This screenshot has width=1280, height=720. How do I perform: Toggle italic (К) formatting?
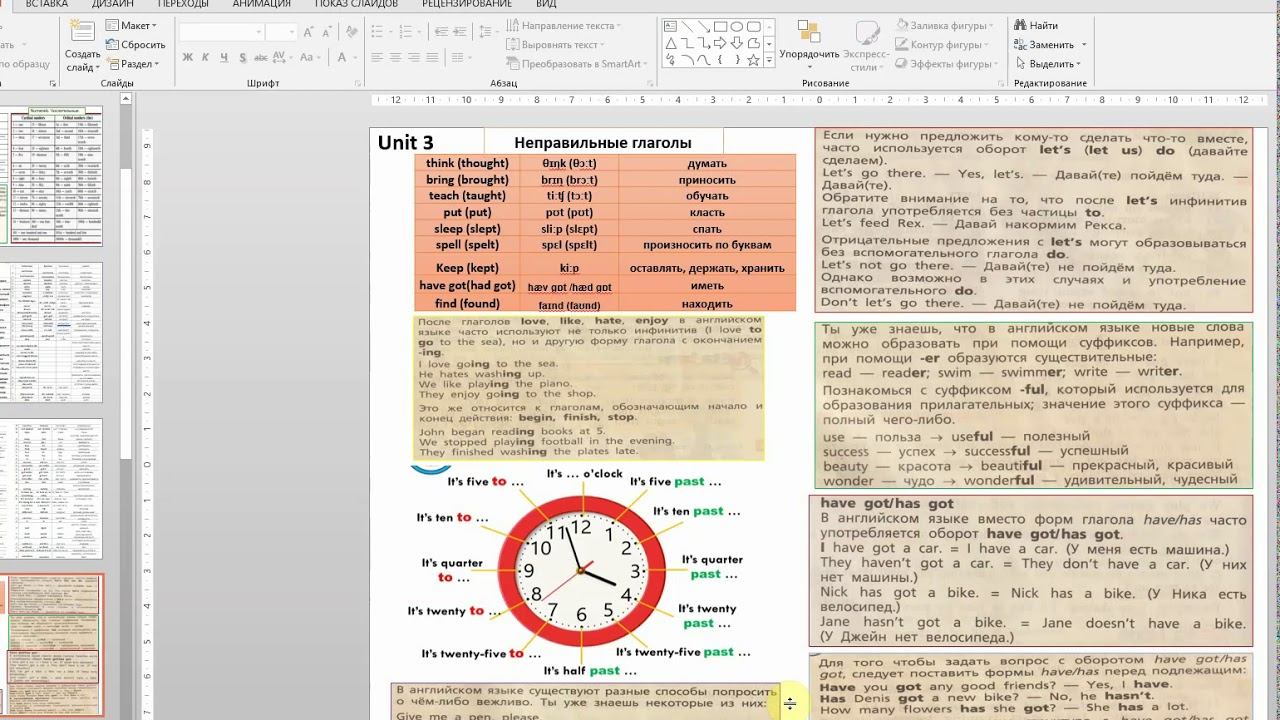(205, 57)
